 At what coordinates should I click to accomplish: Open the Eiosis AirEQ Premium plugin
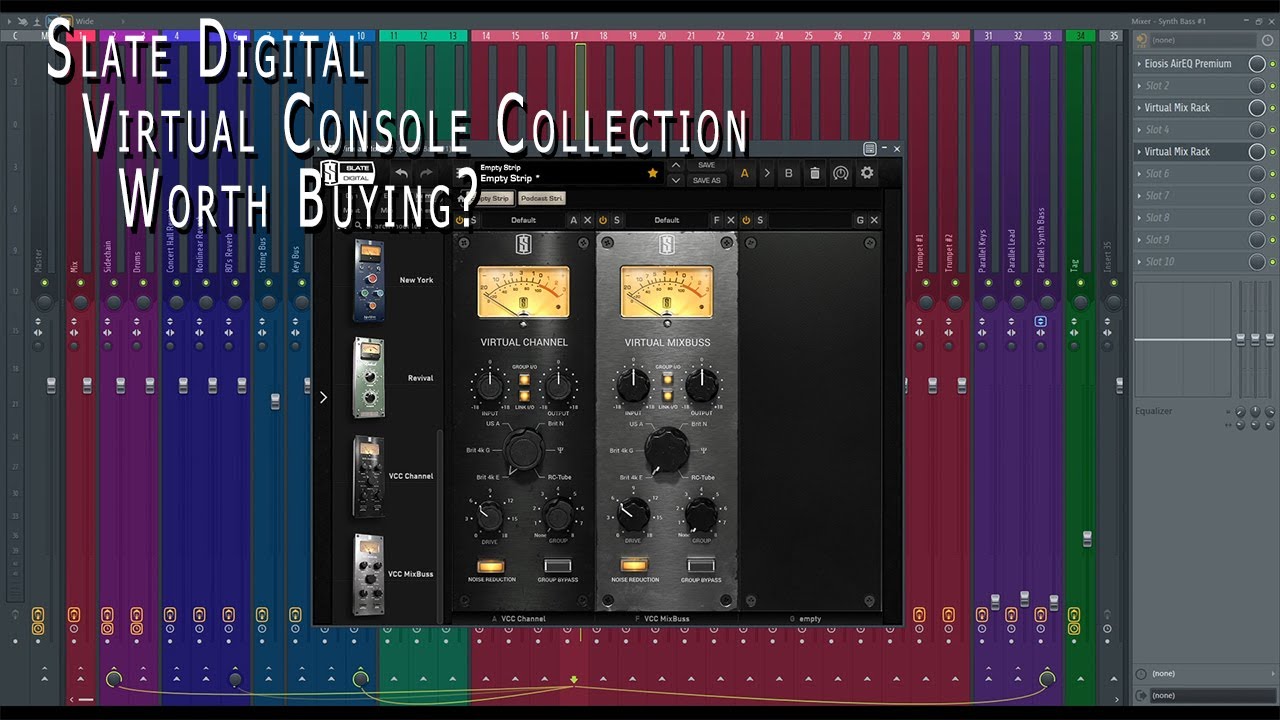tap(1190, 64)
